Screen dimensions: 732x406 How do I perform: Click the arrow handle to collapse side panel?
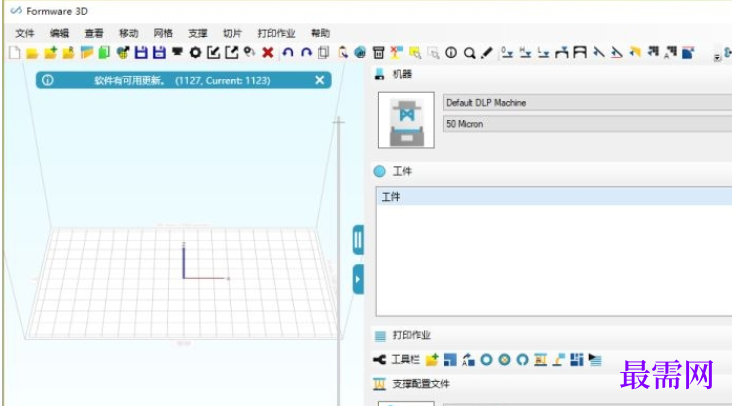[358, 279]
